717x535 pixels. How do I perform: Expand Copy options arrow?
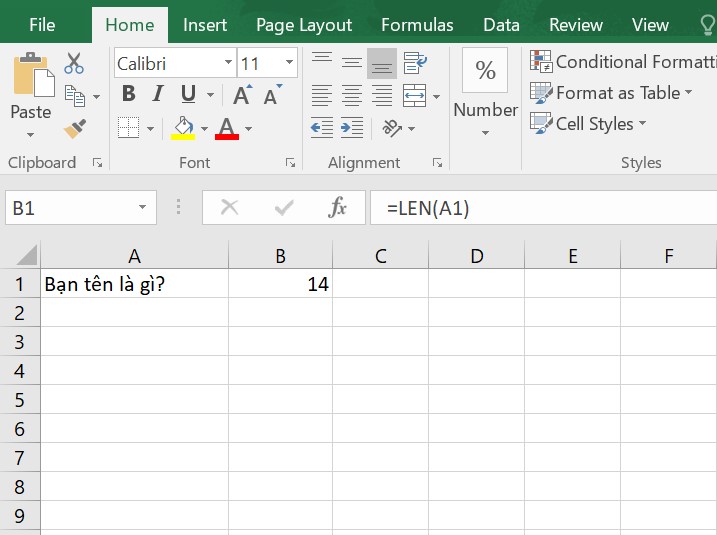tap(96, 96)
